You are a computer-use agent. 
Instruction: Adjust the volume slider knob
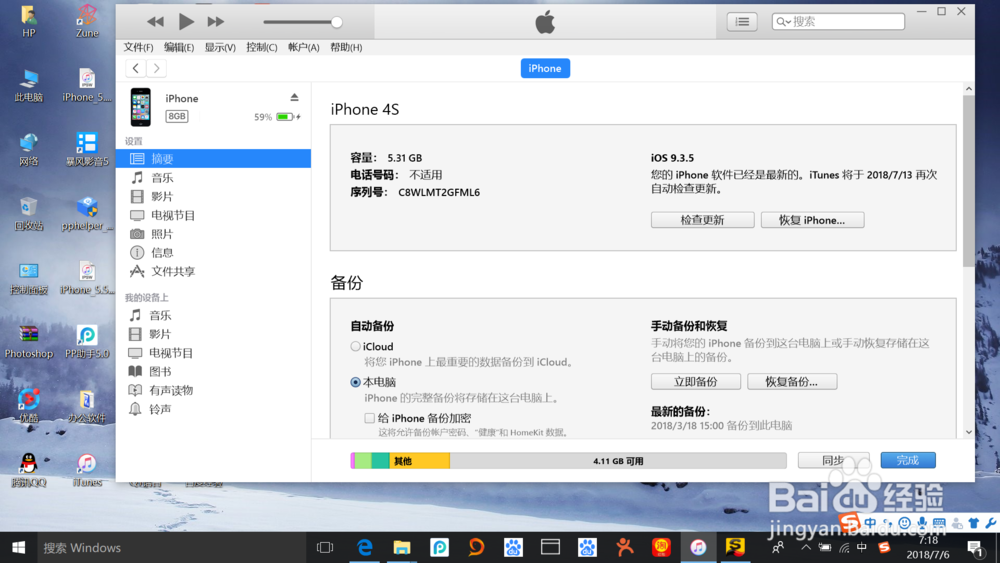(x=336, y=22)
